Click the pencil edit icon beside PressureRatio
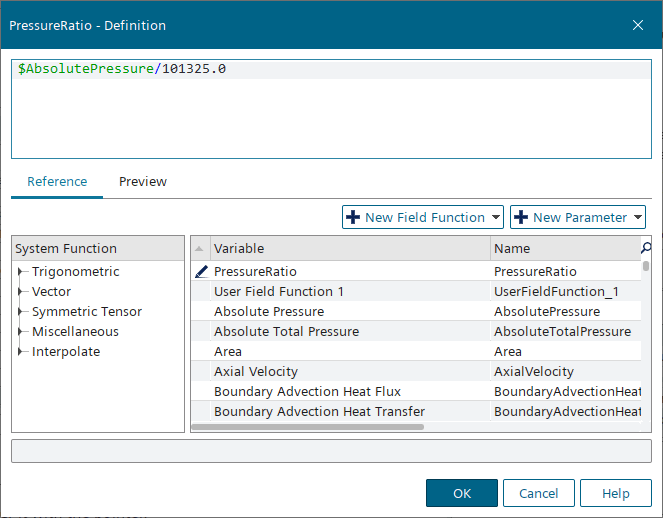This screenshot has width=663, height=518. [x=201, y=271]
